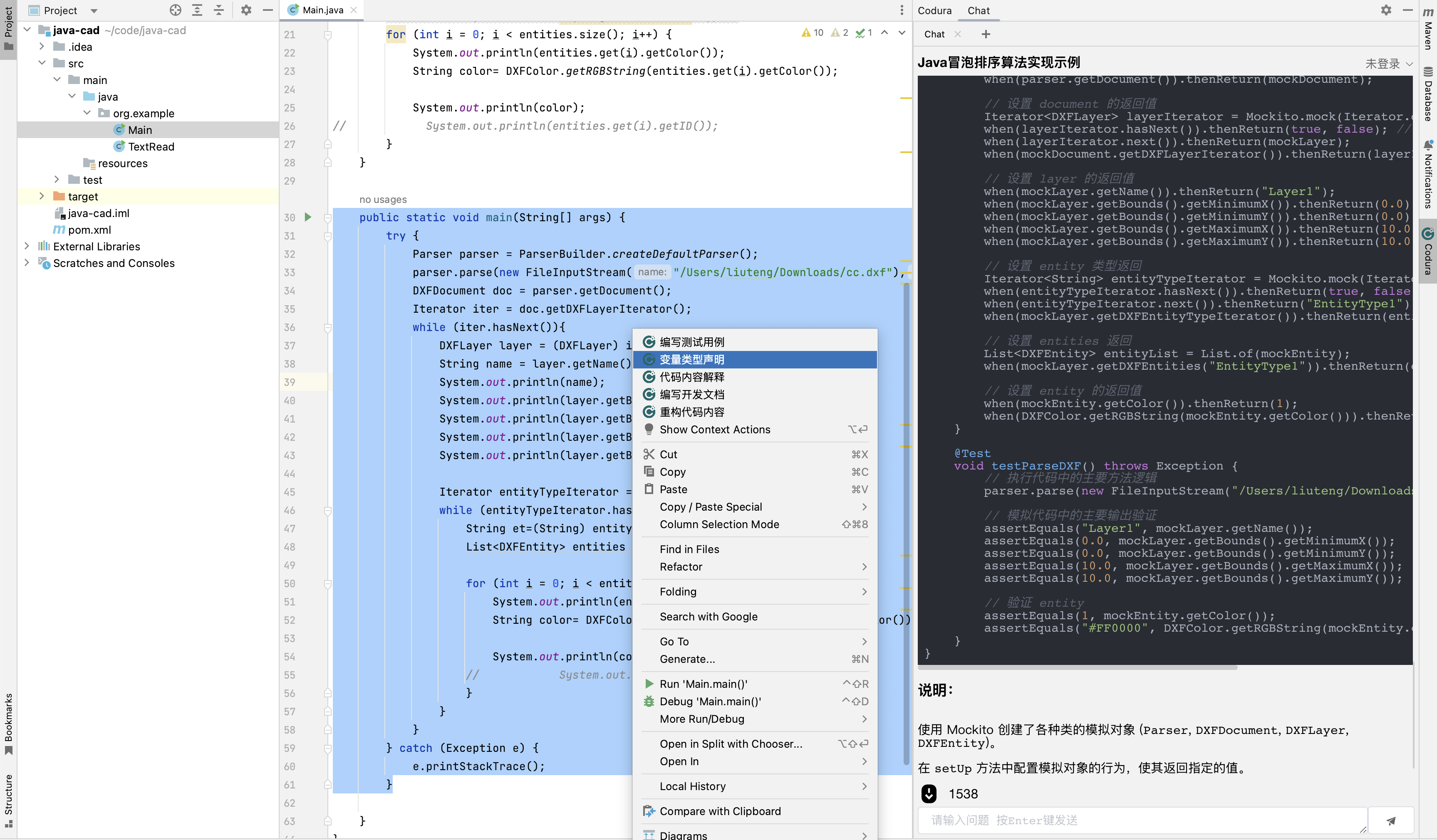Open the 未登录 login dropdown

(1388, 63)
